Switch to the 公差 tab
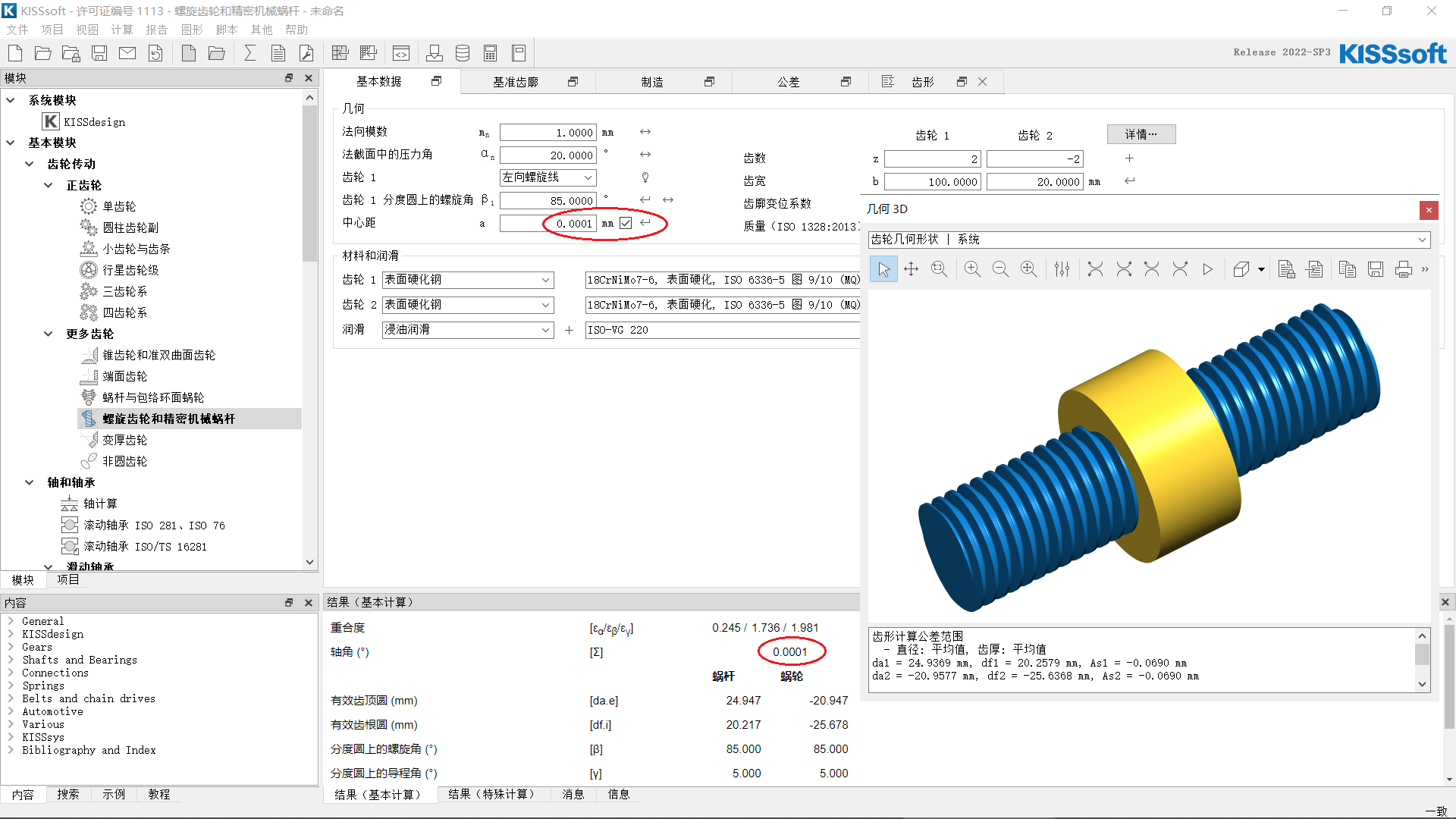 [x=789, y=82]
